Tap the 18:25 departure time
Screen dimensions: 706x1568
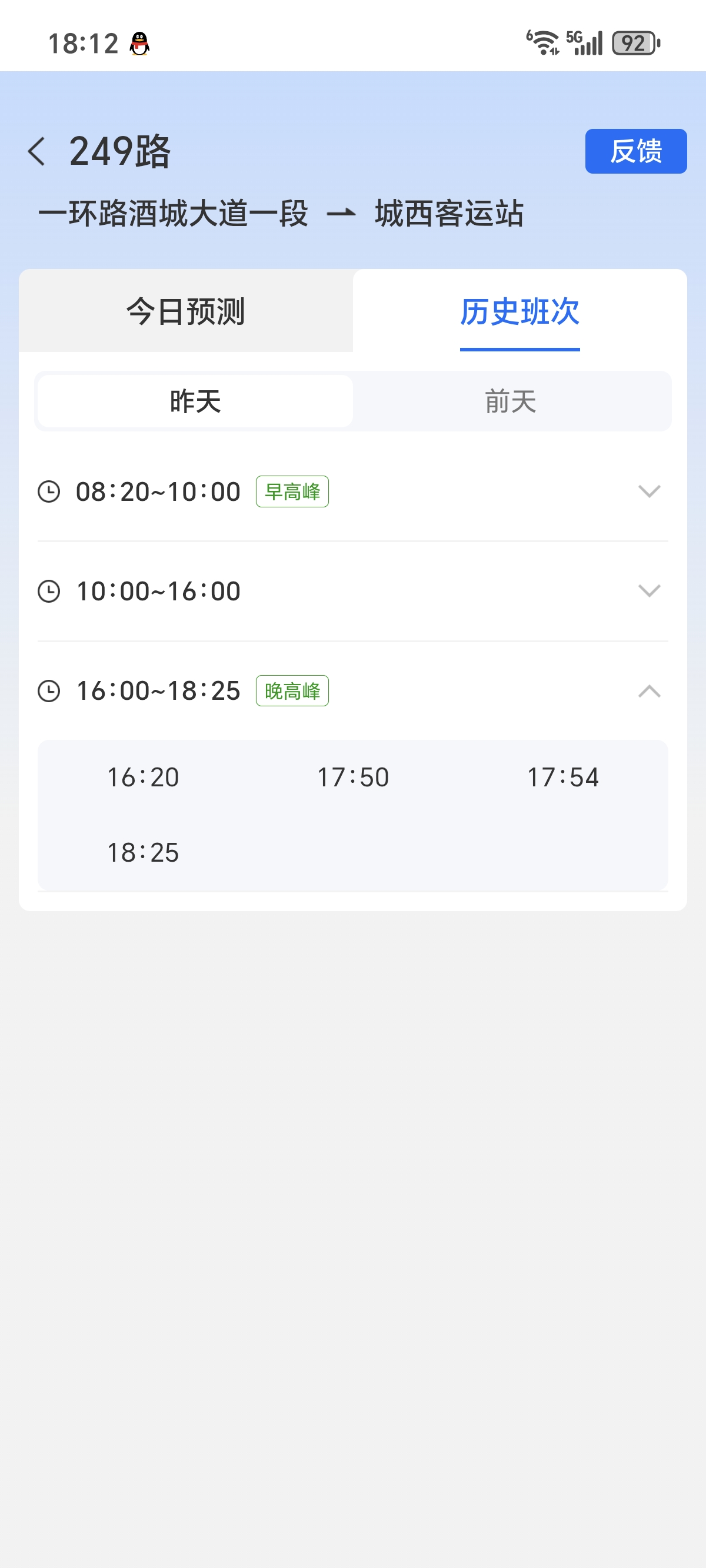[143, 853]
